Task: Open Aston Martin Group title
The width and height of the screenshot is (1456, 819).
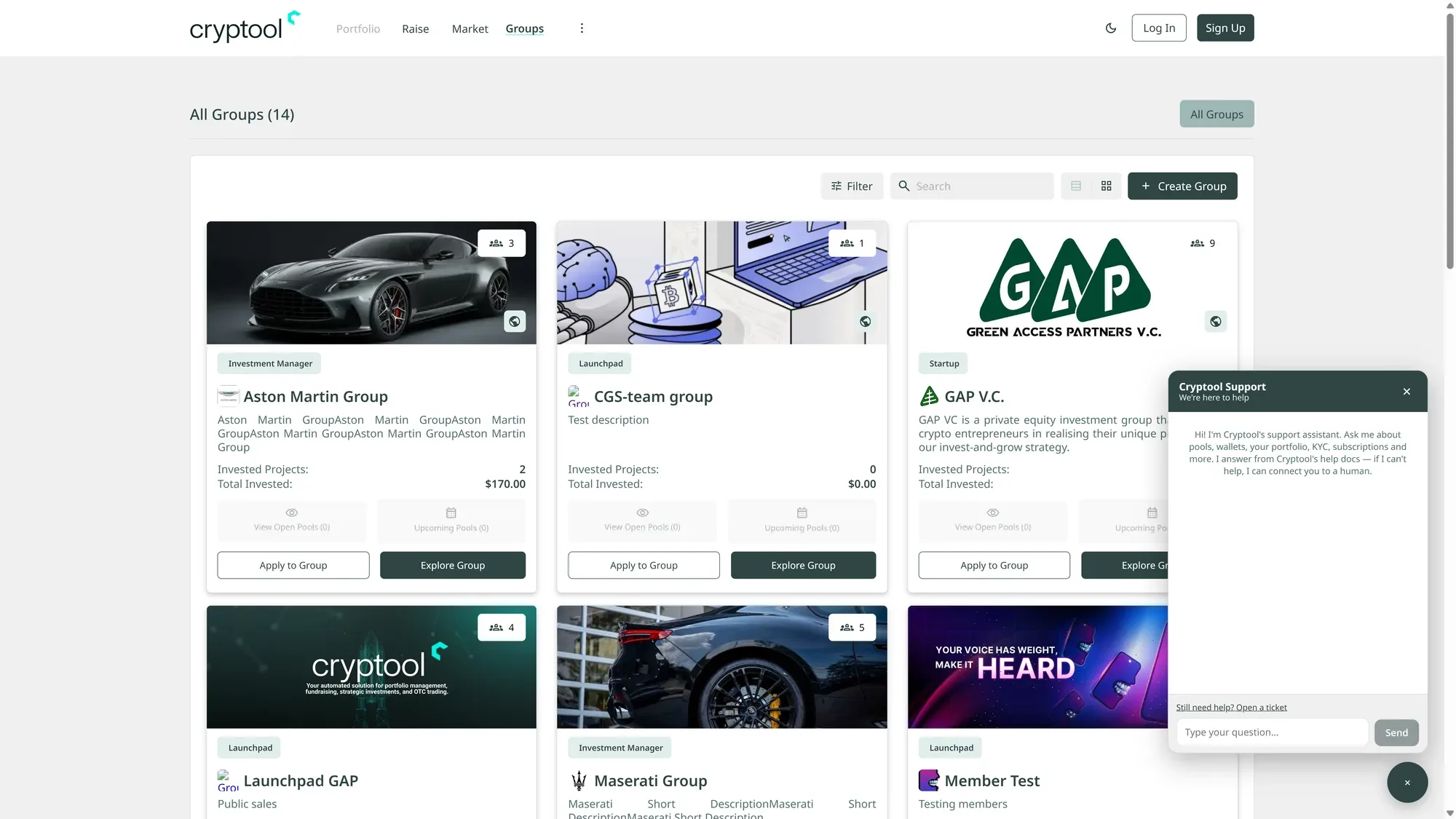Action: 315,397
